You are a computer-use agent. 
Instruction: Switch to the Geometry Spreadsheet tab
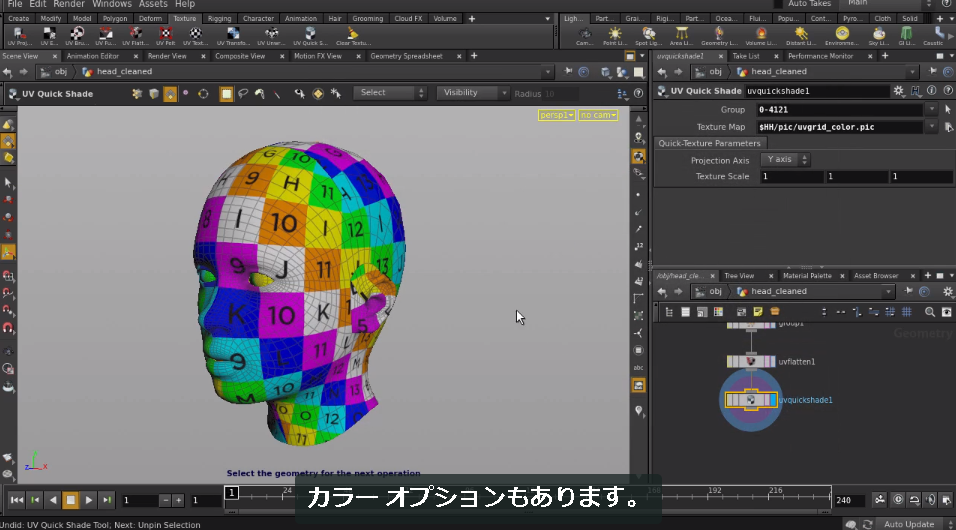click(x=406, y=56)
